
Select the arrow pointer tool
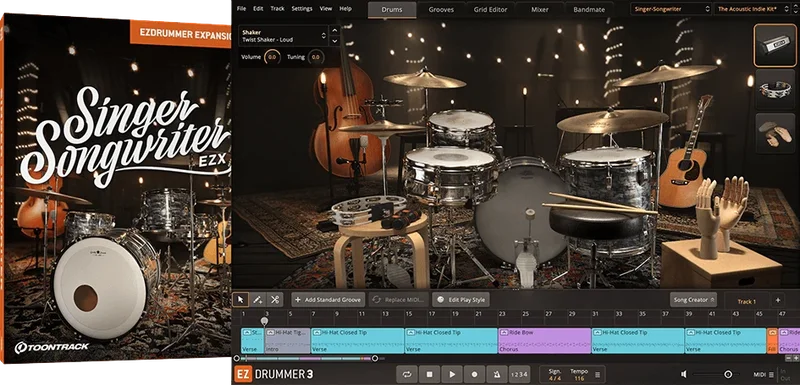pyautogui.click(x=240, y=300)
